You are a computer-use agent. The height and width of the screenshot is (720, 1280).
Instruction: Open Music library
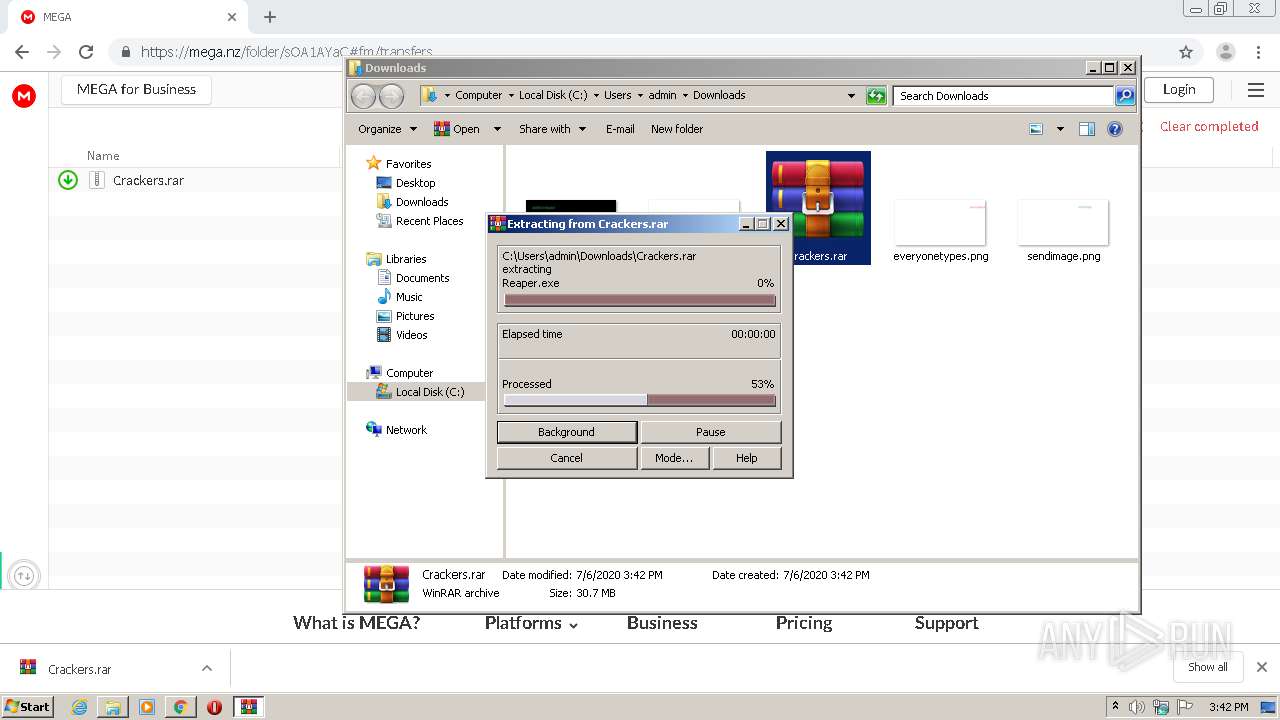[x=400, y=297]
